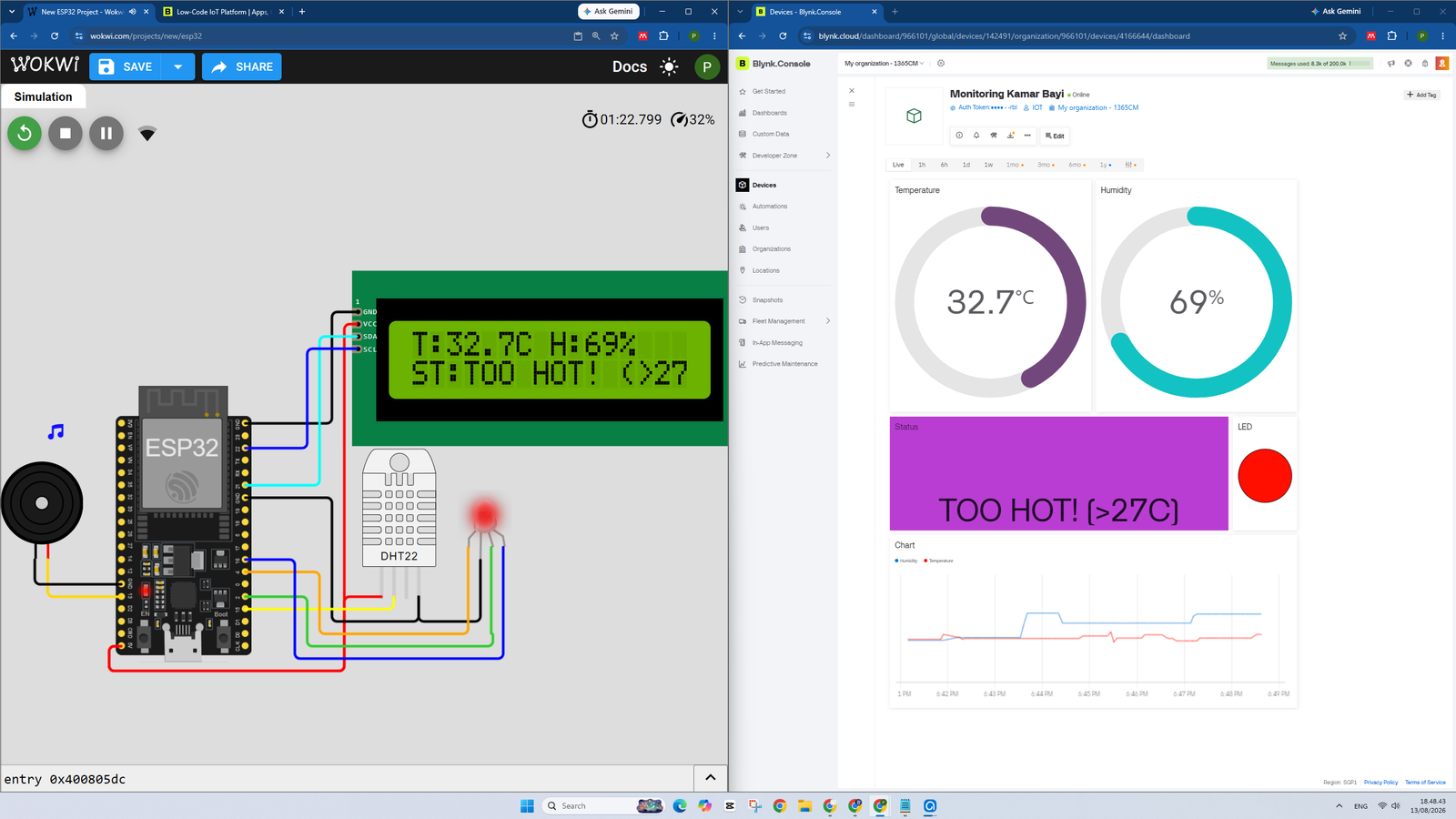Close the device panel with X icon
This screenshot has height=819, width=1456.
pos(852,91)
